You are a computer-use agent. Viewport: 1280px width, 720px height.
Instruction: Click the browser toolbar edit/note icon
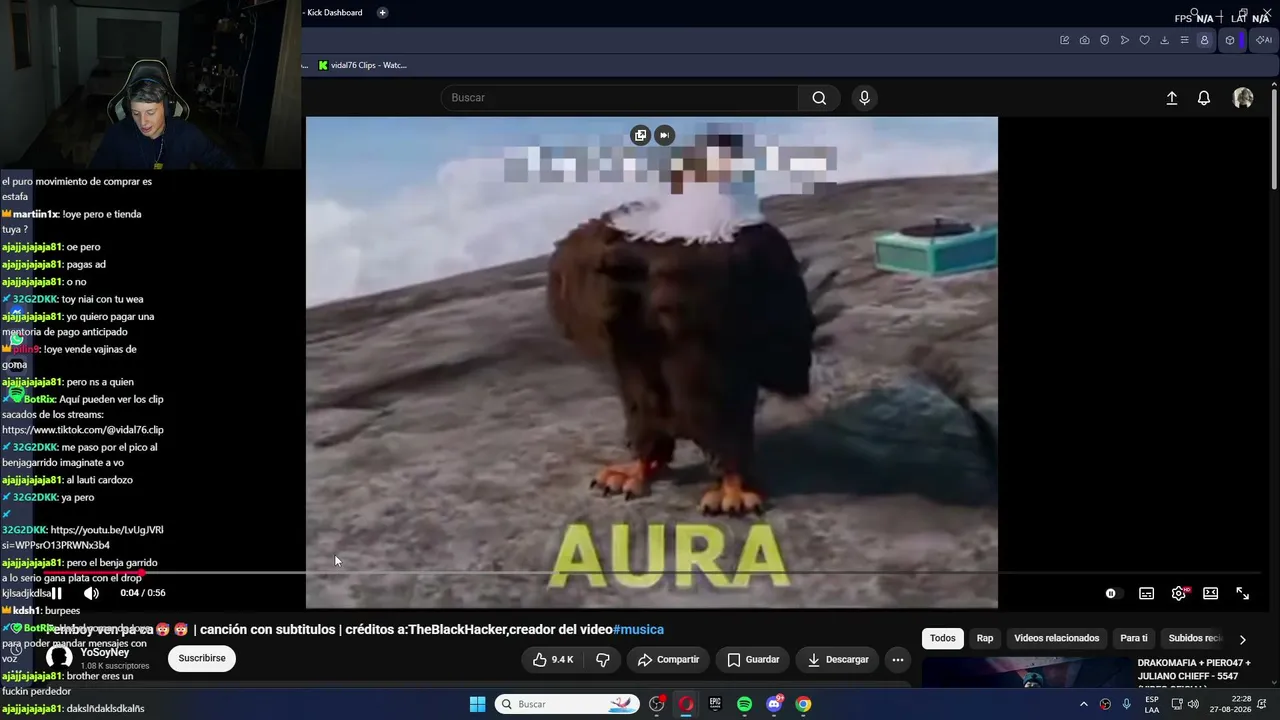click(x=1065, y=40)
